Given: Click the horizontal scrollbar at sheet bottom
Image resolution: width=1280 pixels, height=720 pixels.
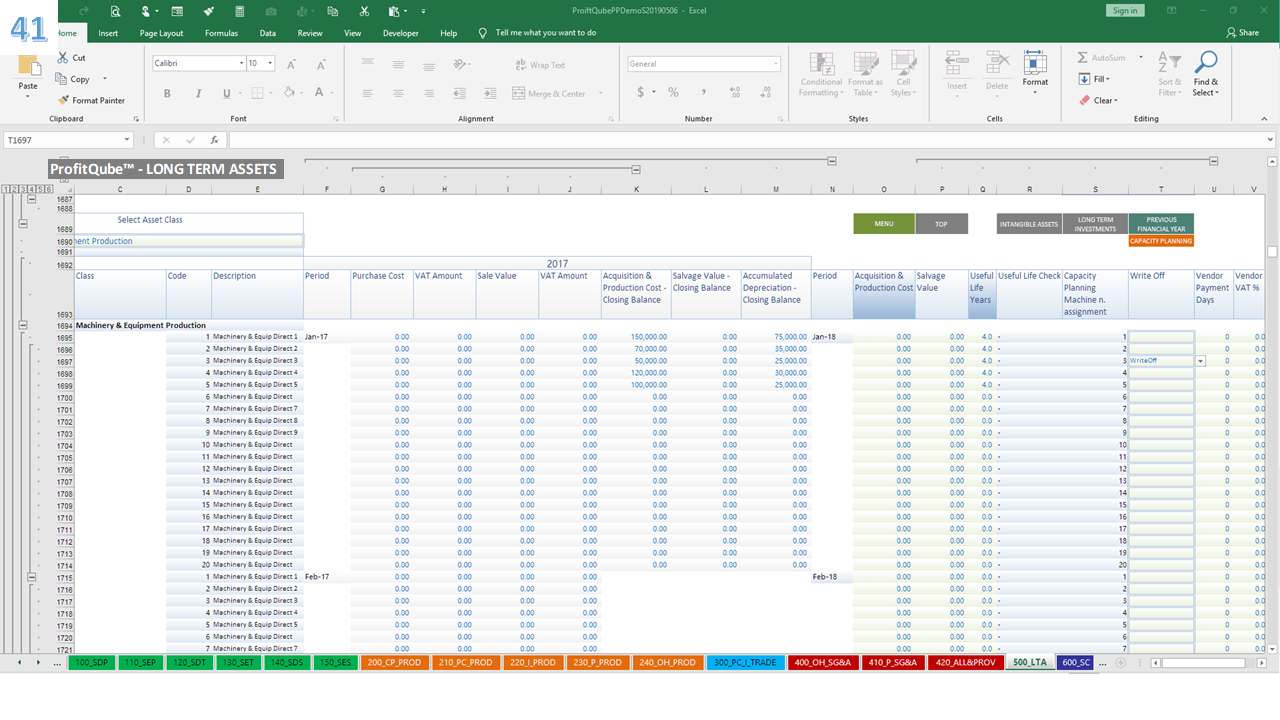Looking at the screenshot, I should [x=1205, y=662].
